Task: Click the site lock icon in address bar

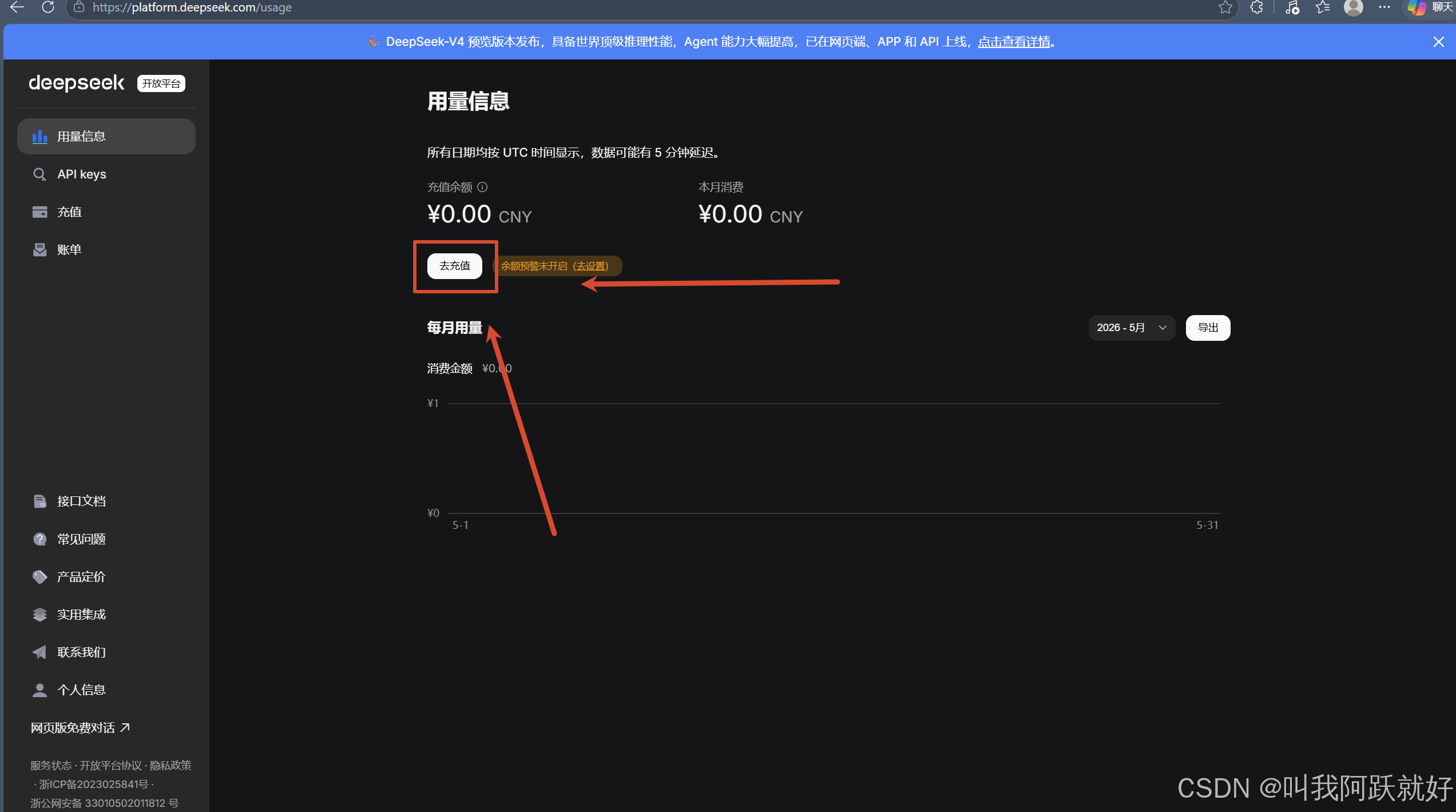Action: tap(80, 7)
